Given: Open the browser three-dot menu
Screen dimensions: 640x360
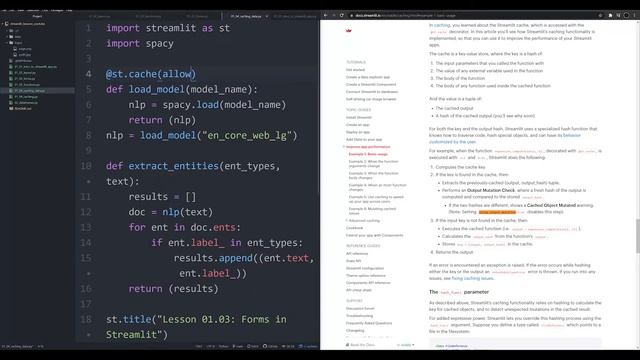Looking at the screenshot, I should 634,16.
